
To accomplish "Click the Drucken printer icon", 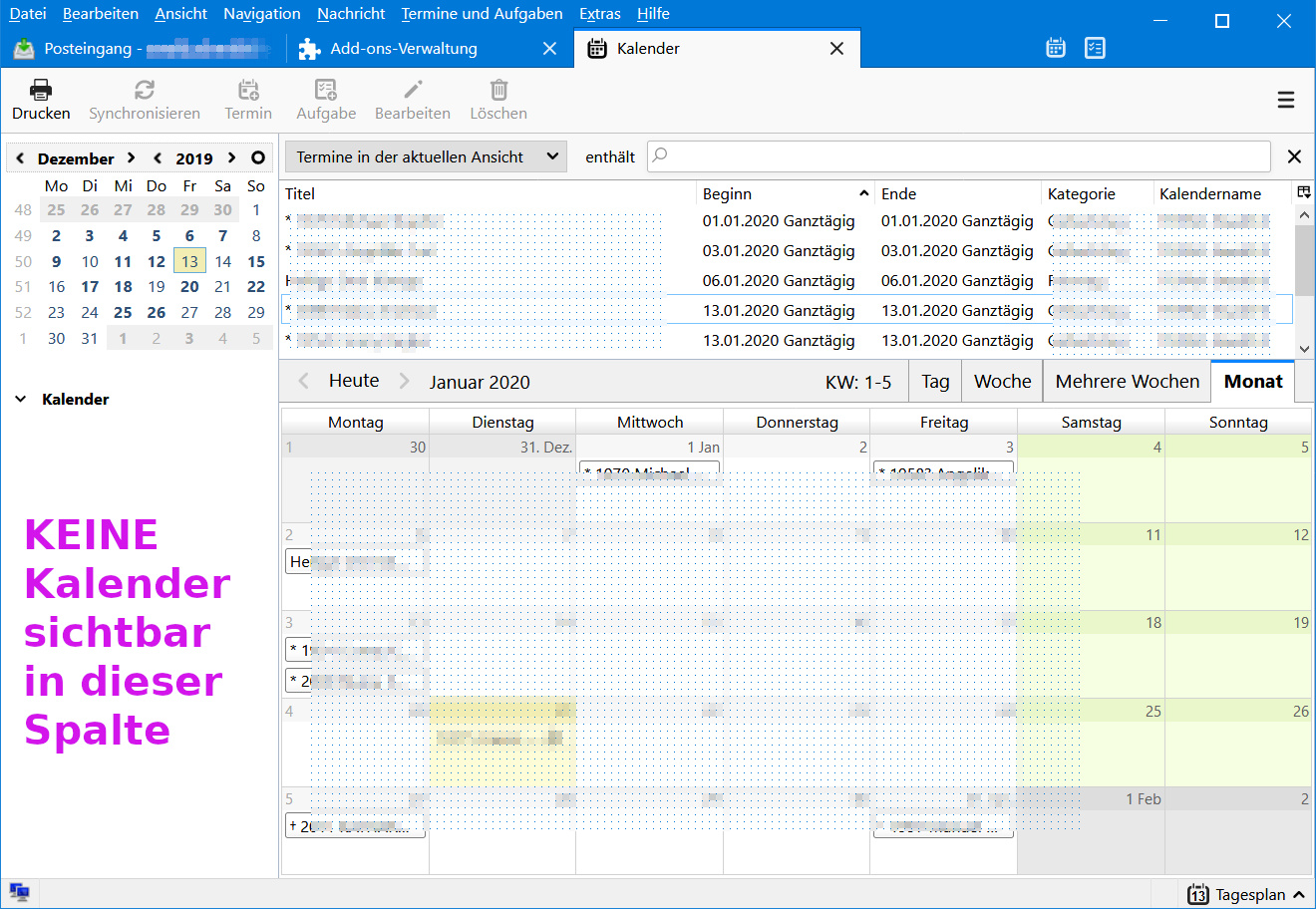I will pyautogui.click(x=41, y=90).
